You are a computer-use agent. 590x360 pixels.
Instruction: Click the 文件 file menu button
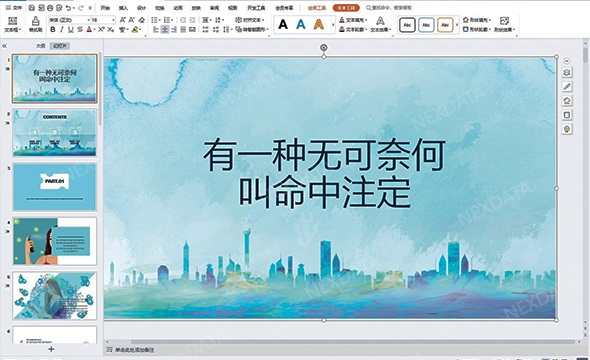pyautogui.click(x=14, y=8)
